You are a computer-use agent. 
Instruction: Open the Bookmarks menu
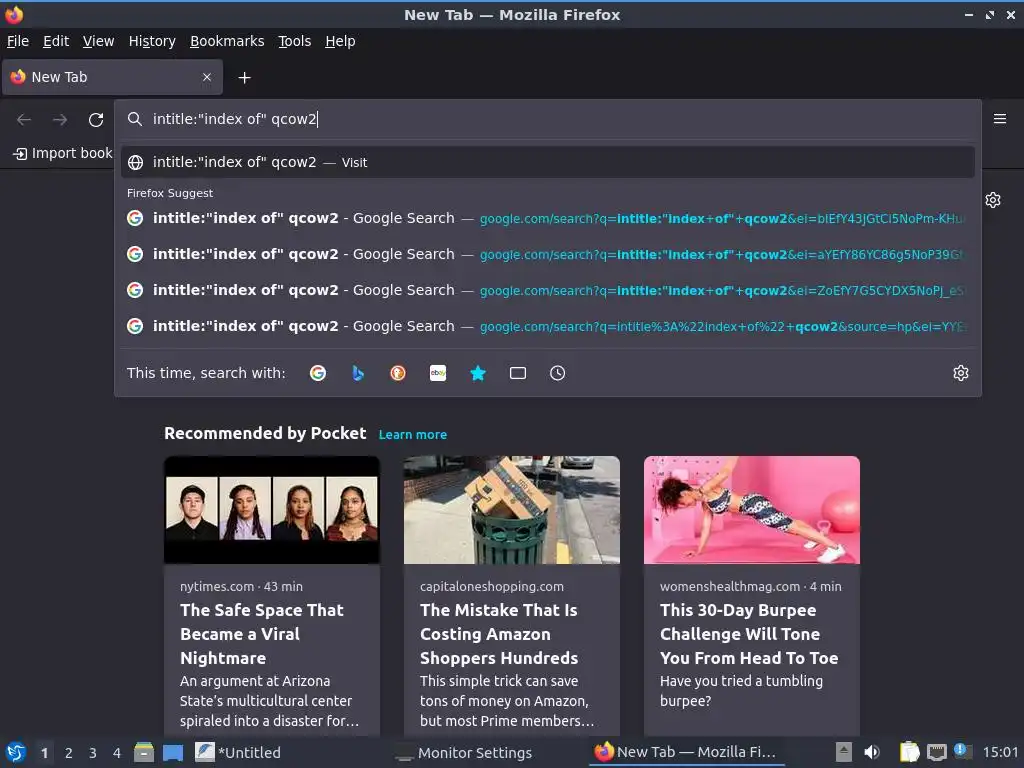tap(227, 41)
